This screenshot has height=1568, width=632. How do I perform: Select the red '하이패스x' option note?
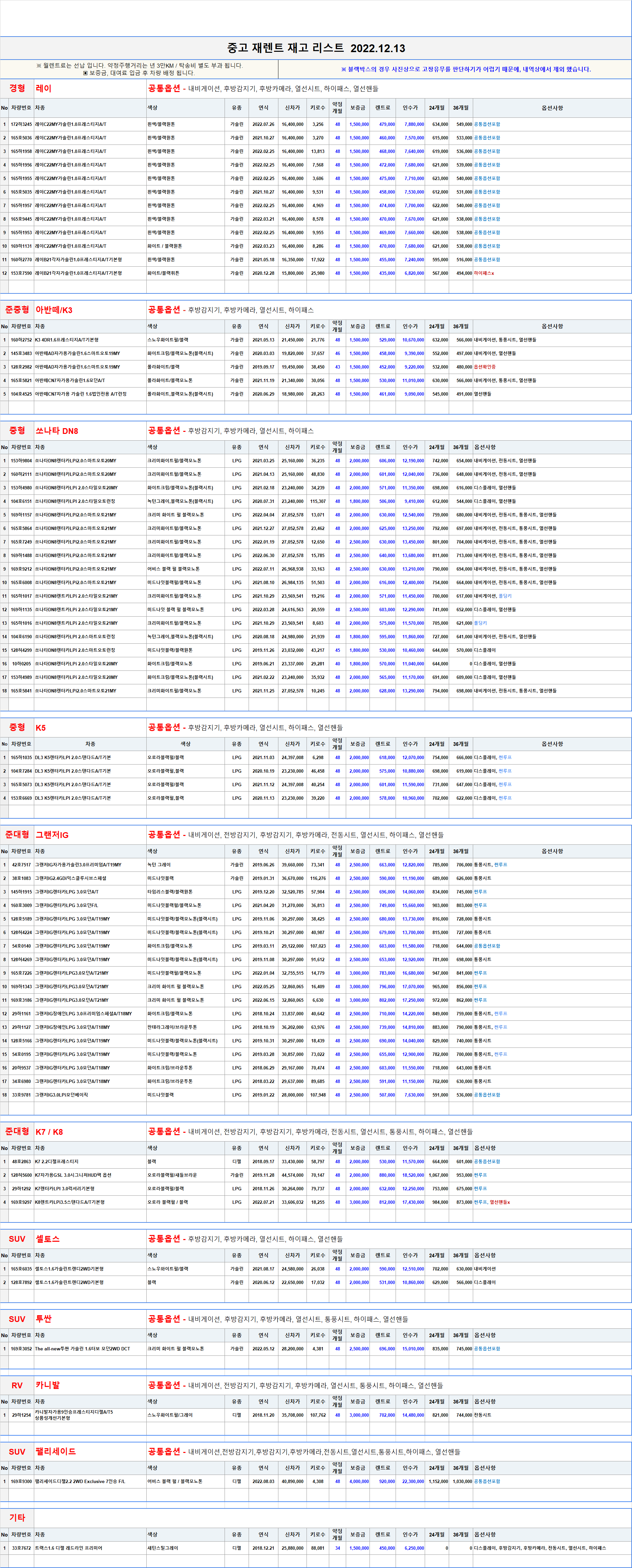point(484,273)
